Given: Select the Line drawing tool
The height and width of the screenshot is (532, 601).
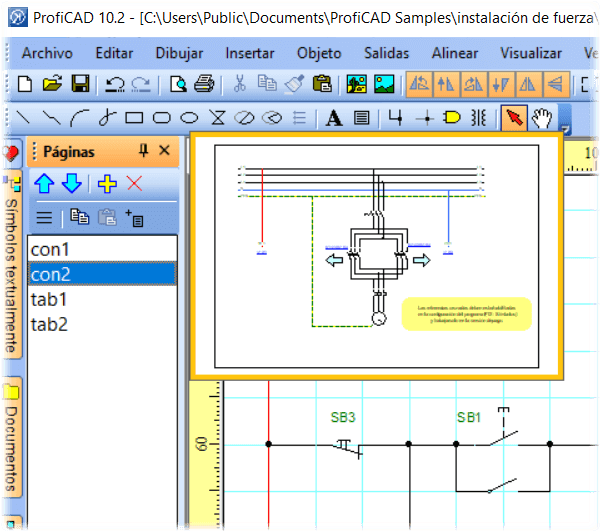Looking at the screenshot, I should (x=24, y=117).
